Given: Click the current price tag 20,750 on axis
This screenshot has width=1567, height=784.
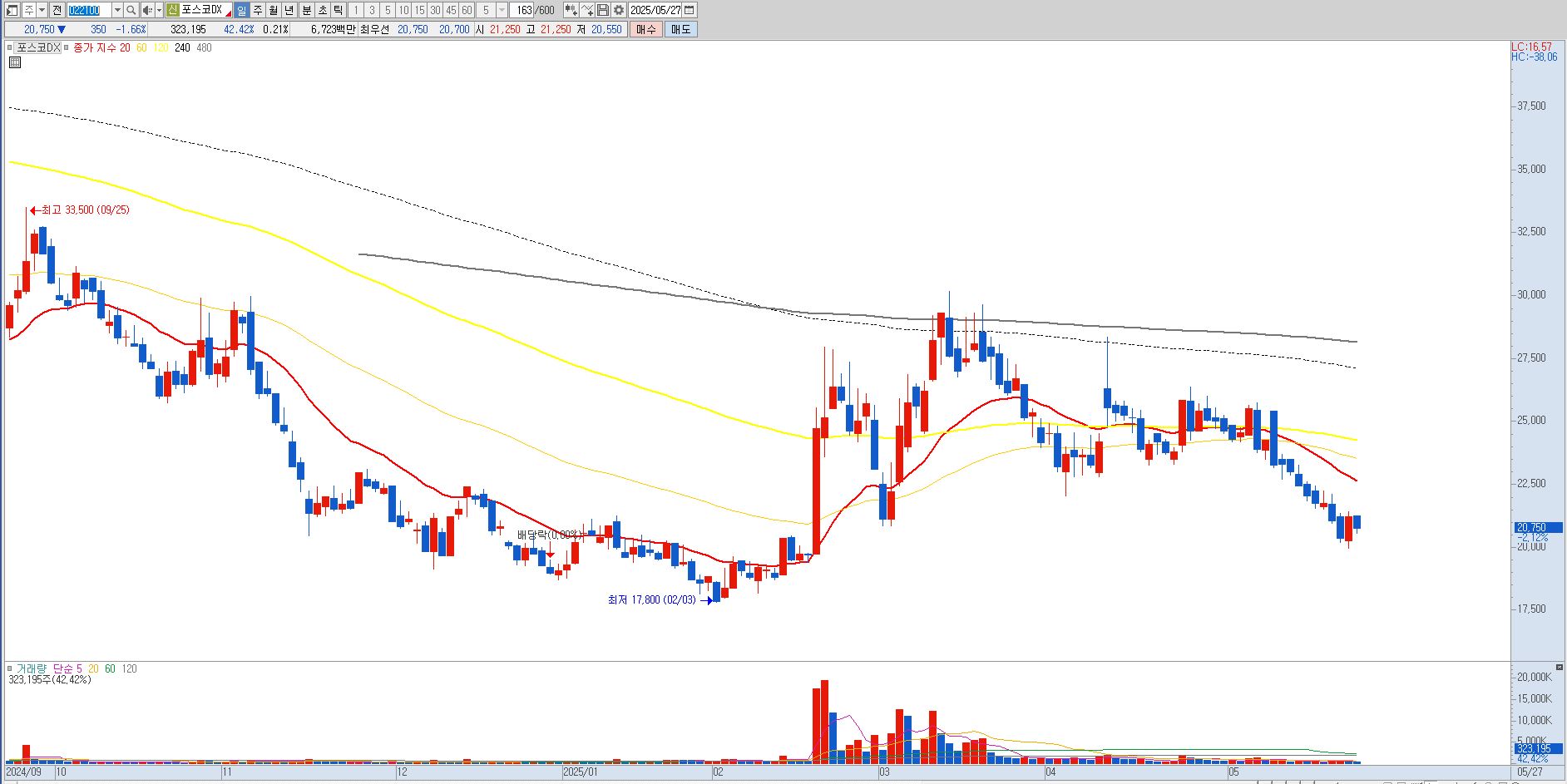Looking at the screenshot, I should pos(1537,527).
